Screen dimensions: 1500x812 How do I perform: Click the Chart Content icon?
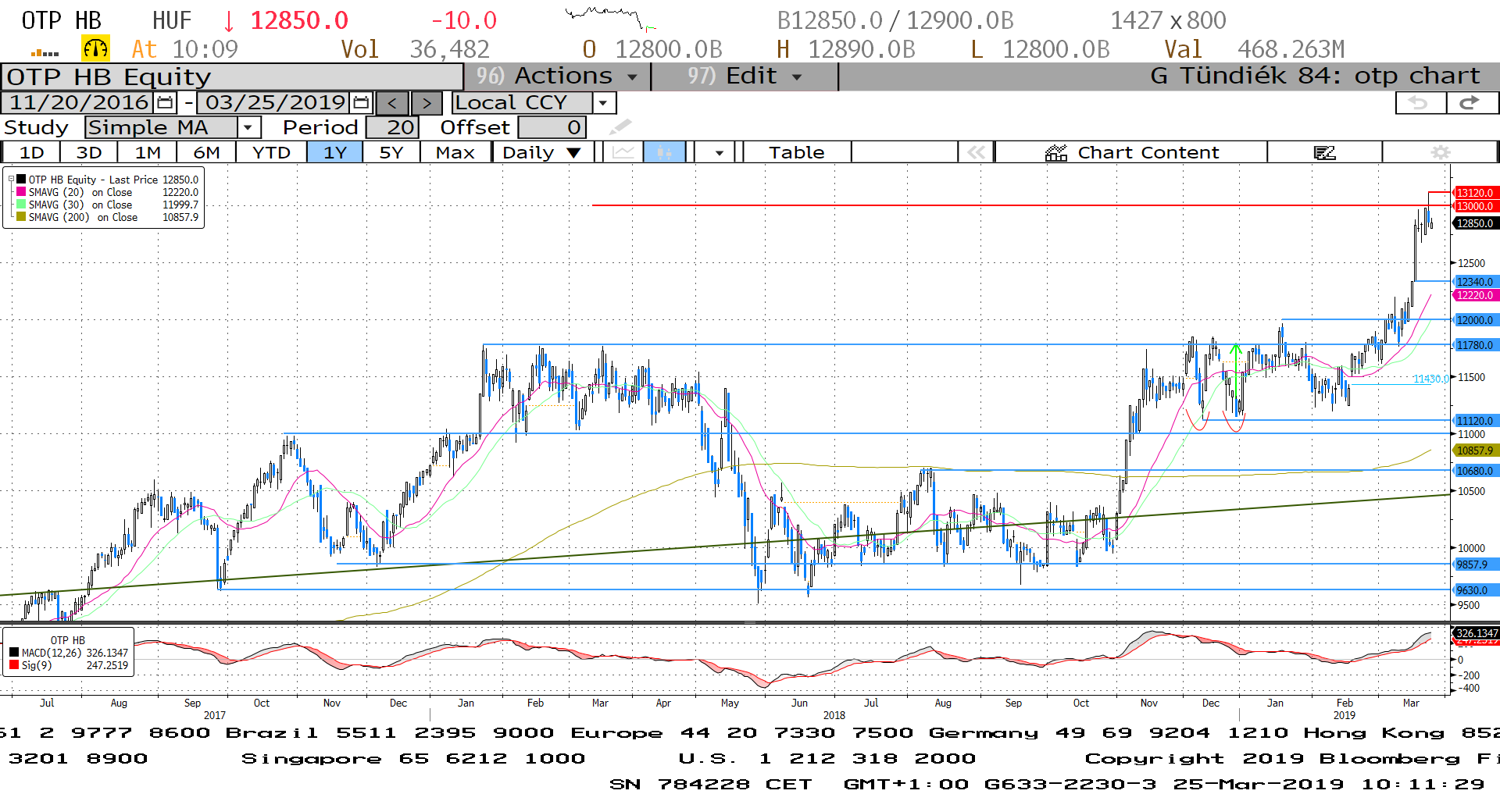(1055, 152)
